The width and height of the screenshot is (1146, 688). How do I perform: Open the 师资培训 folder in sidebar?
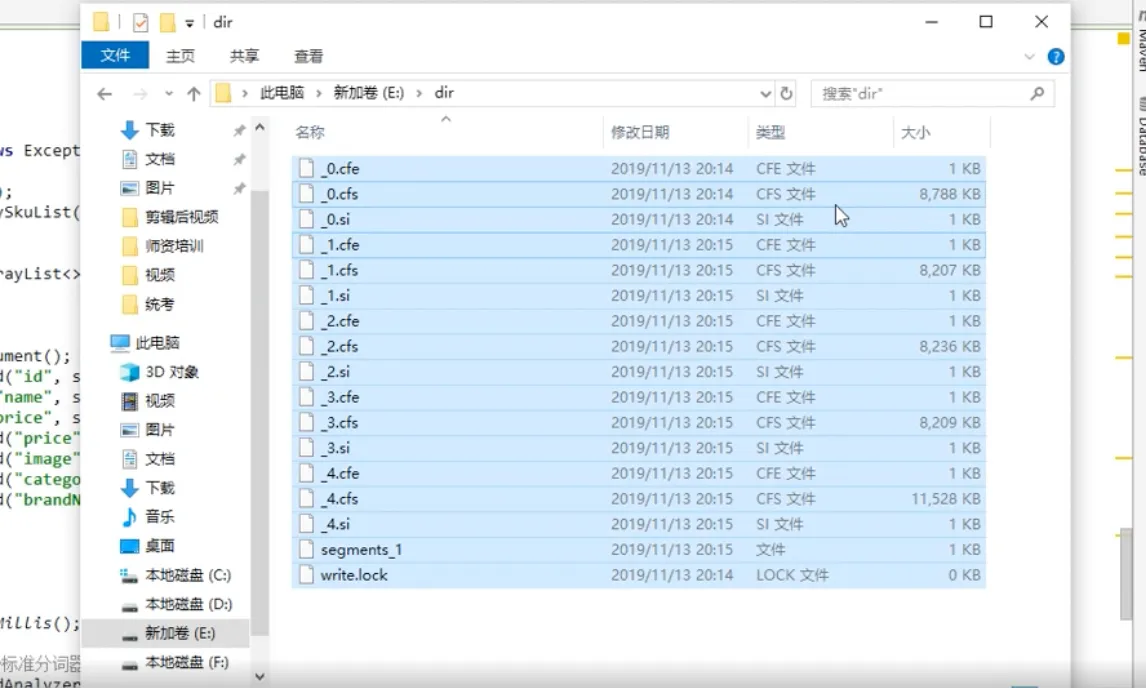174,246
